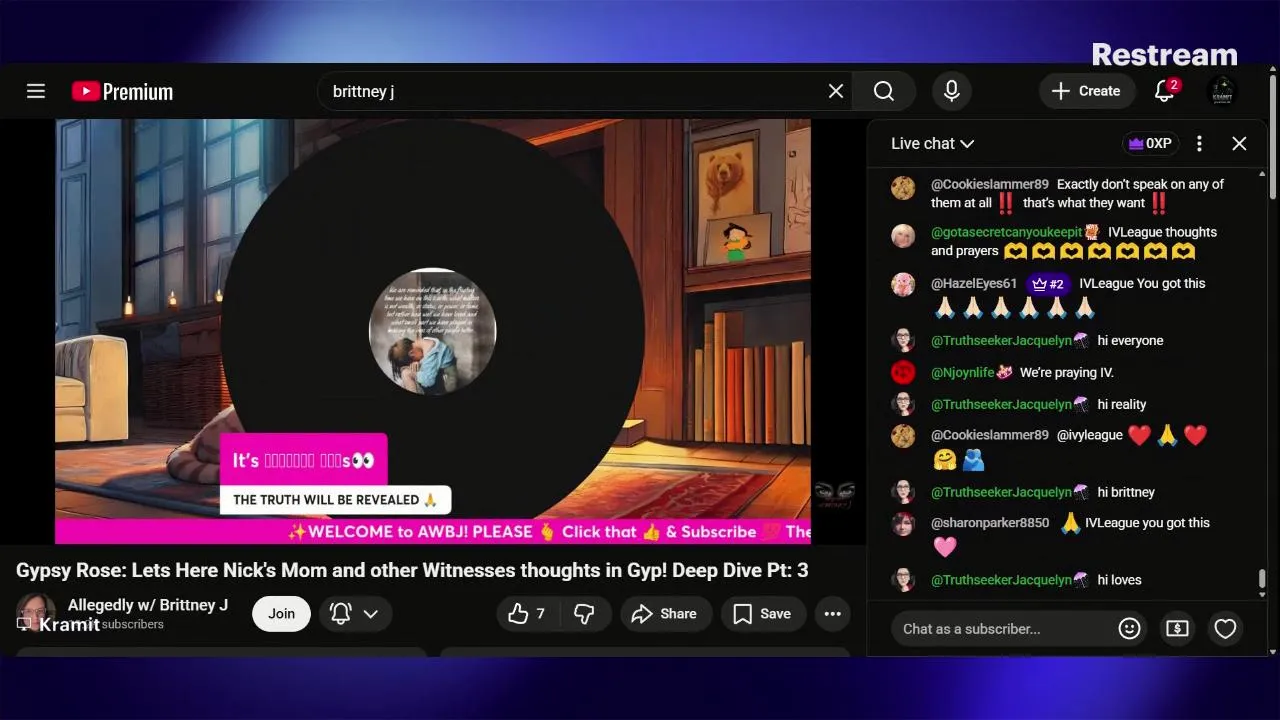
Task: Click the 'hi reality' chat message
Action: point(1122,405)
